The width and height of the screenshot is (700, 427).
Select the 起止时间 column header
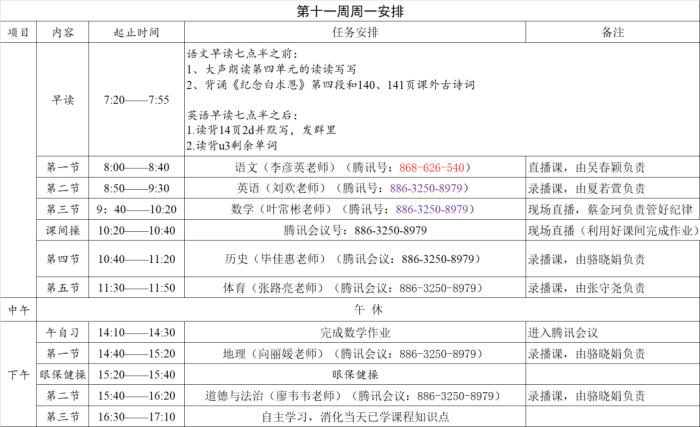click(136, 33)
